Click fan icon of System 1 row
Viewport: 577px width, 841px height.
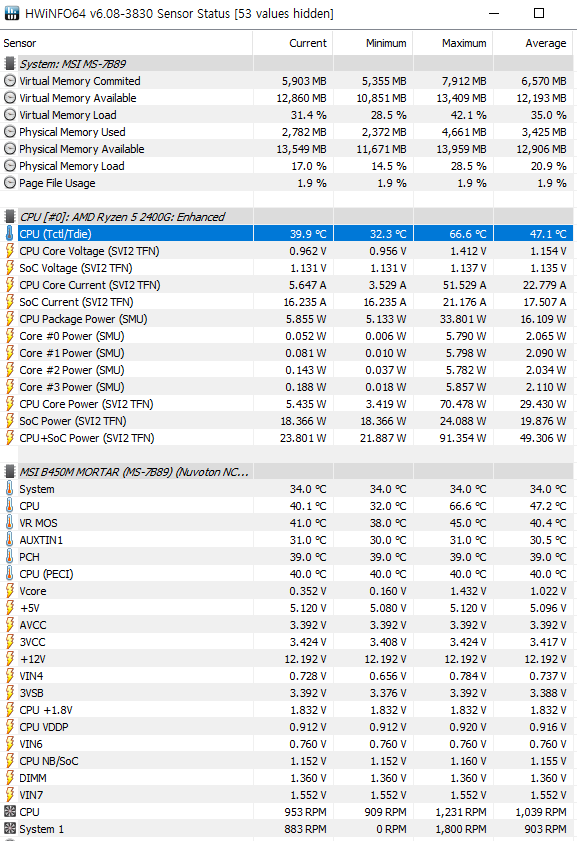tap(10, 829)
